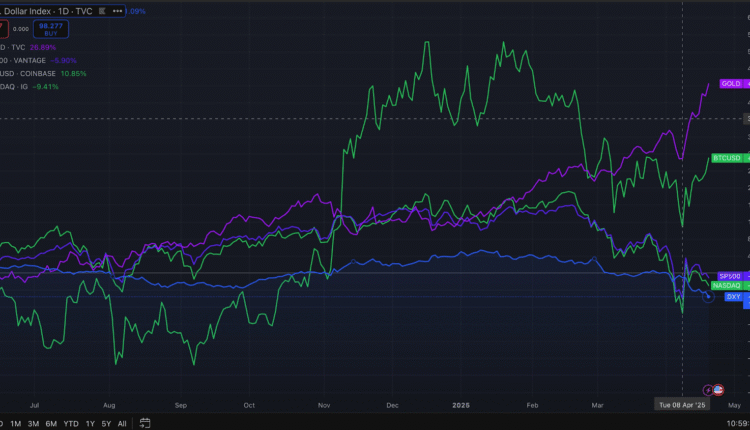
Task: Click the GOLD price scale label
Action: (731, 84)
